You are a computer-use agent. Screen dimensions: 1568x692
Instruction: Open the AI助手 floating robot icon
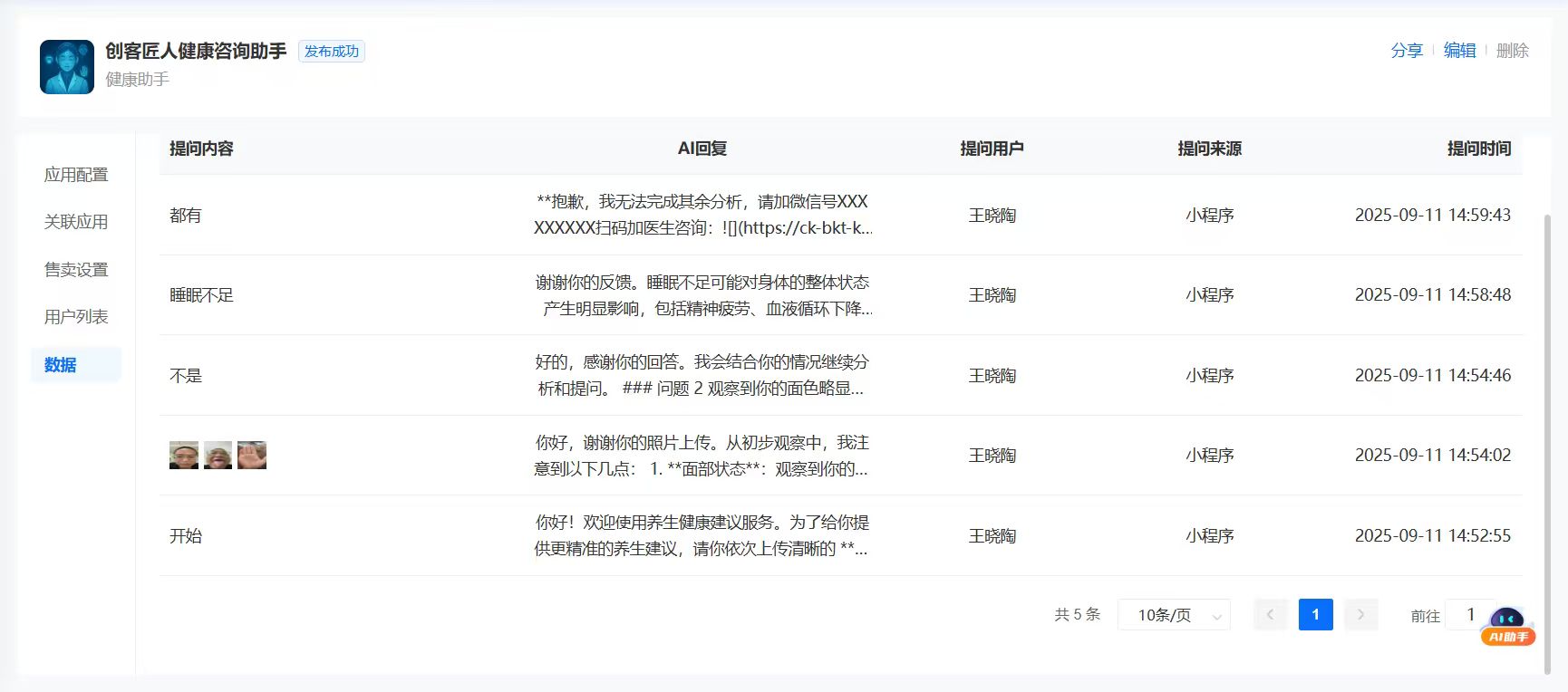click(x=1507, y=625)
